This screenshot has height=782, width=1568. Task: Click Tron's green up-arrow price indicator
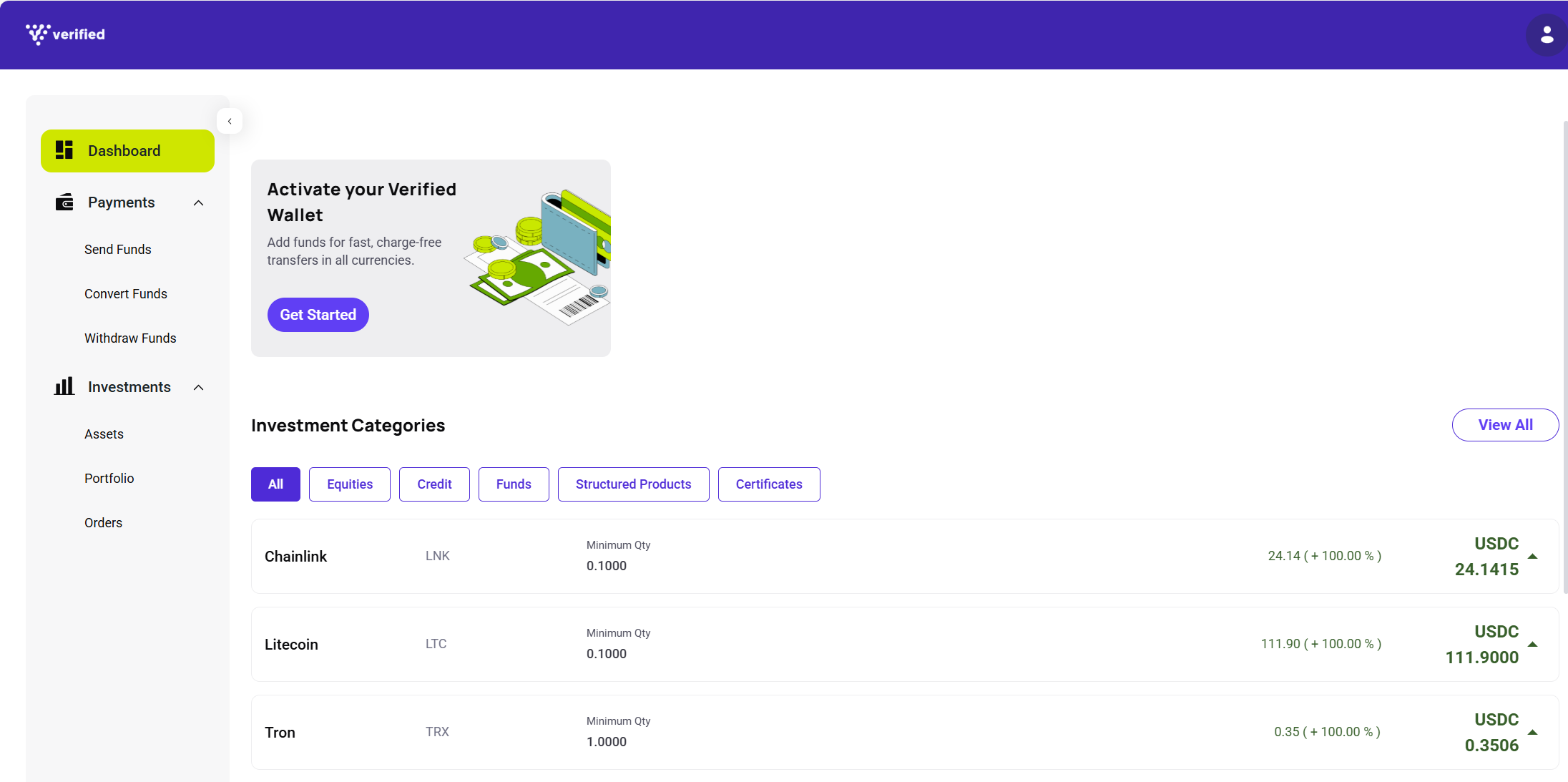pyautogui.click(x=1532, y=732)
